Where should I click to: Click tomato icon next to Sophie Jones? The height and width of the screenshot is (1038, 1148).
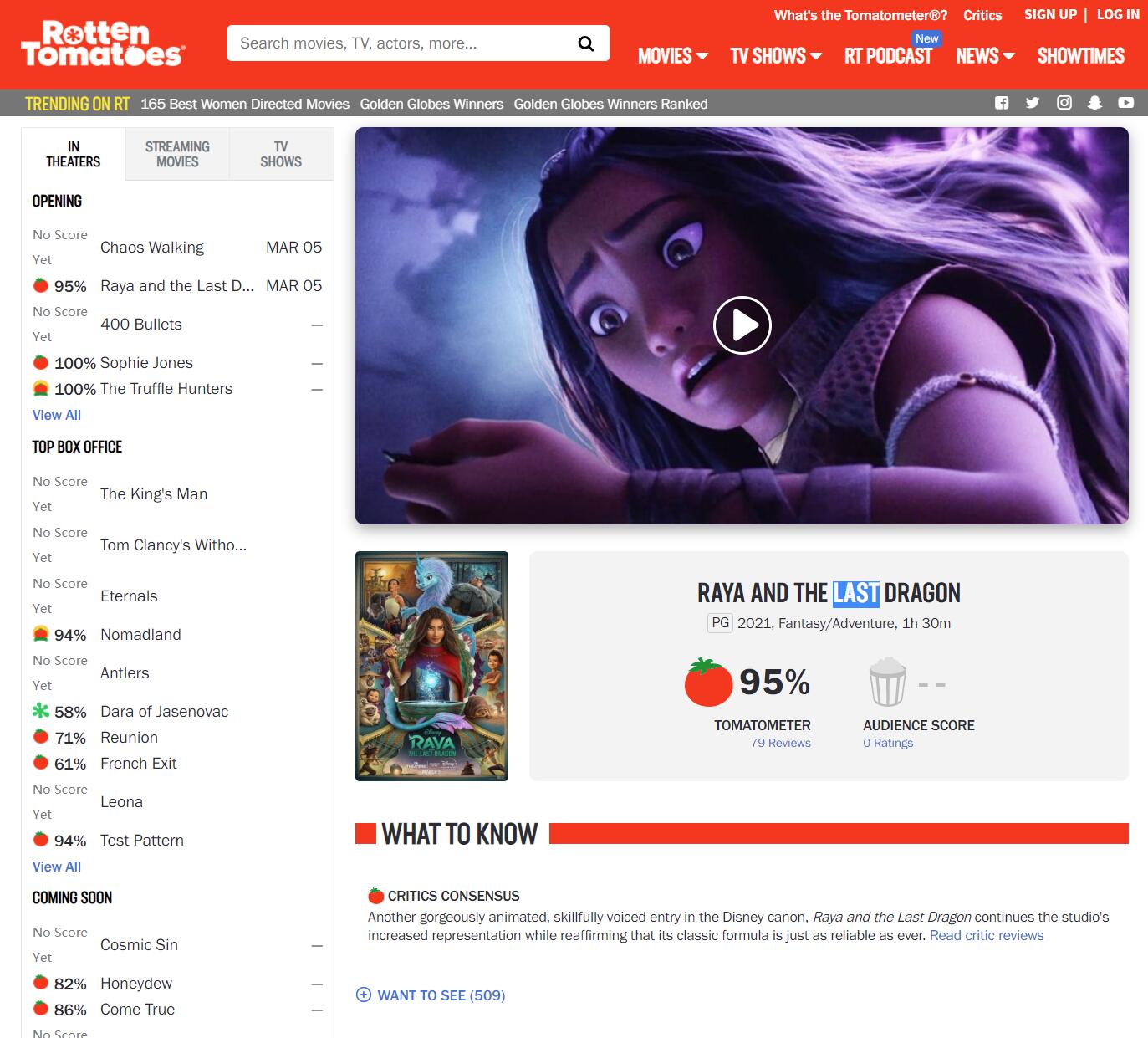pyautogui.click(x=41, y=362)
